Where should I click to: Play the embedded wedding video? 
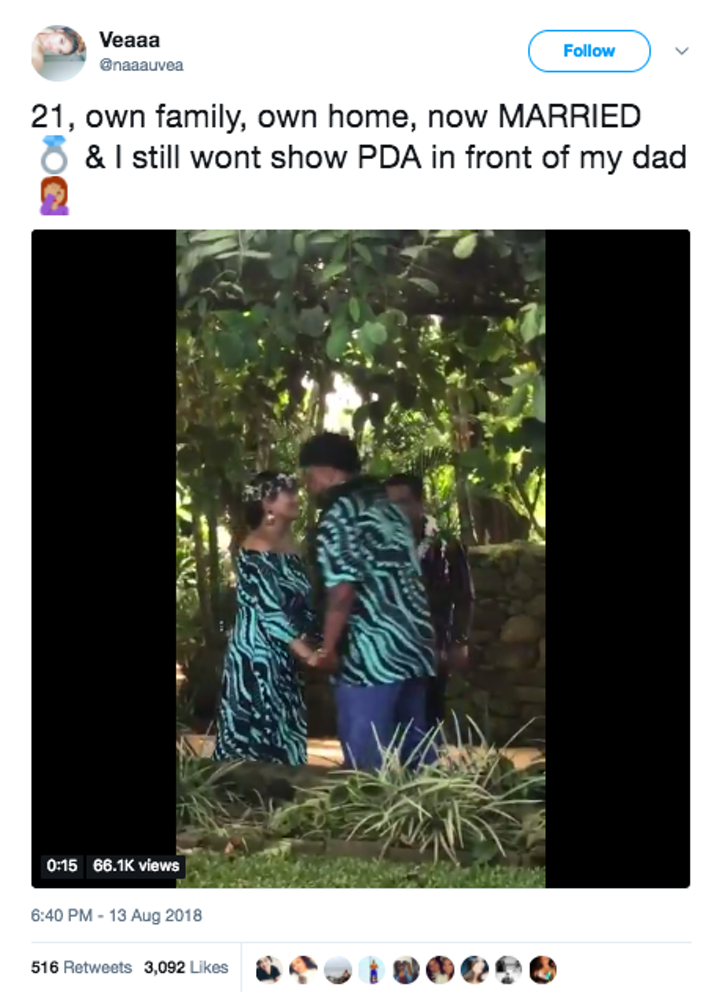tap(361, 559)
